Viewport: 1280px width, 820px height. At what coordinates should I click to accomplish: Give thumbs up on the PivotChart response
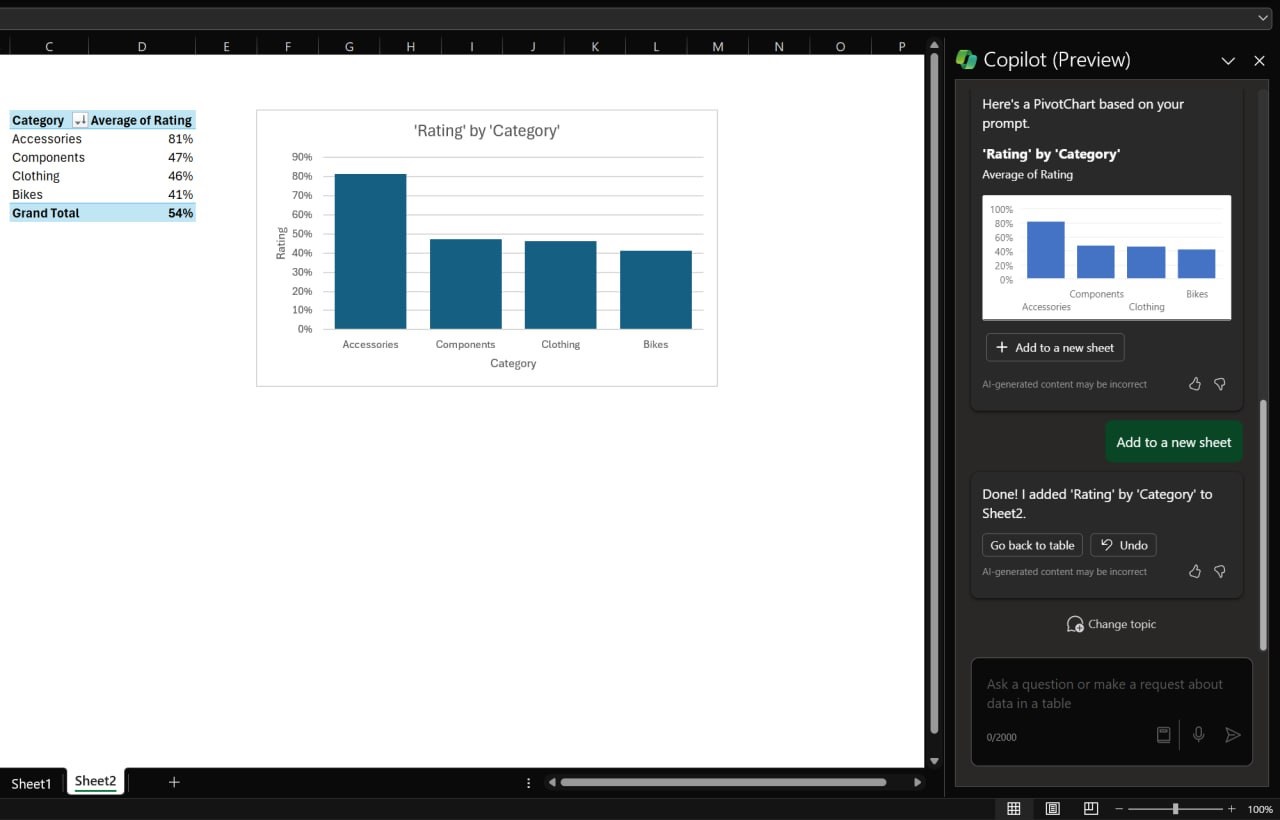[1194, 383]
